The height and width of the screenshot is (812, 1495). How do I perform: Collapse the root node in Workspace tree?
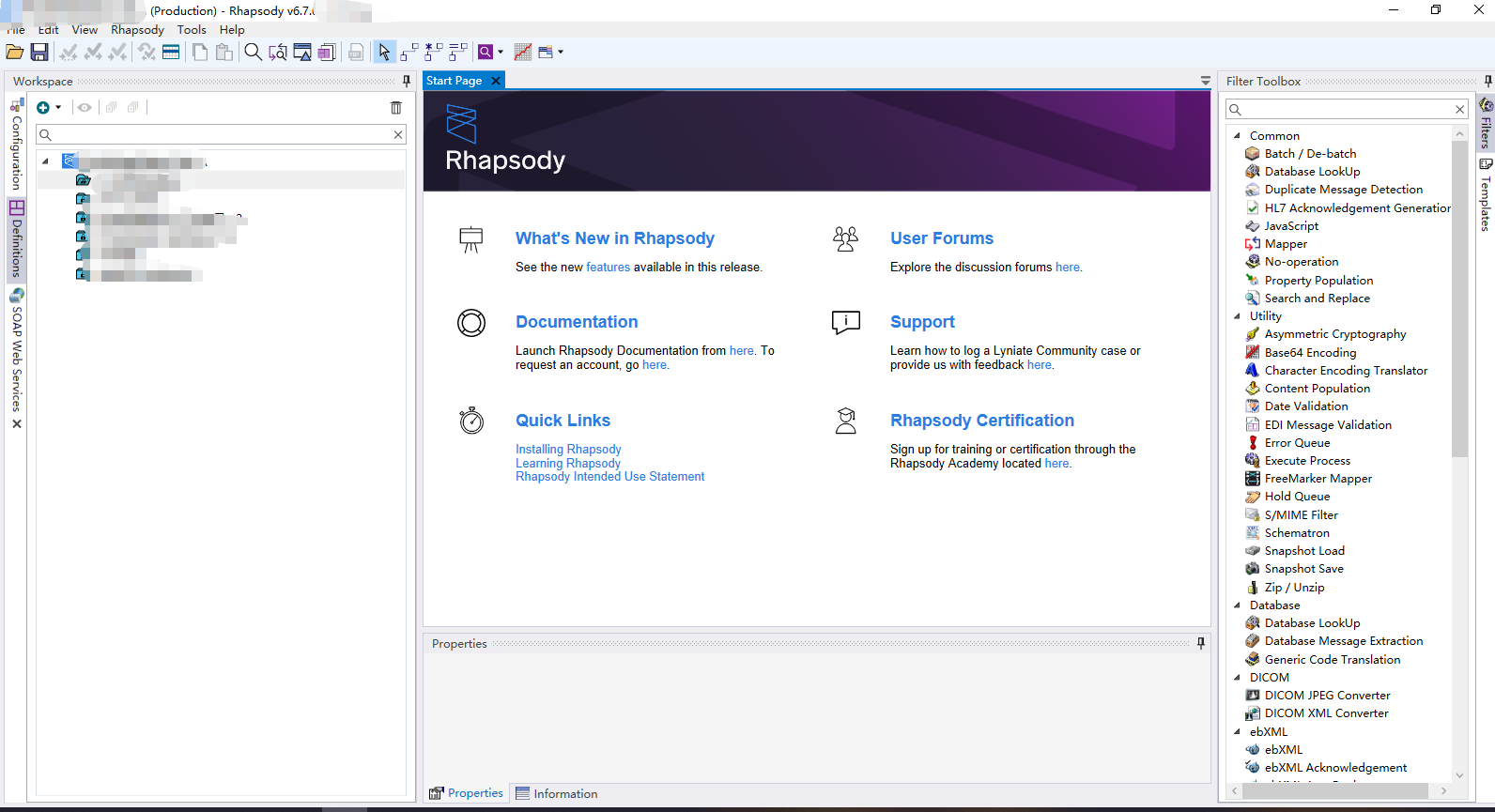tap(45, 161)
